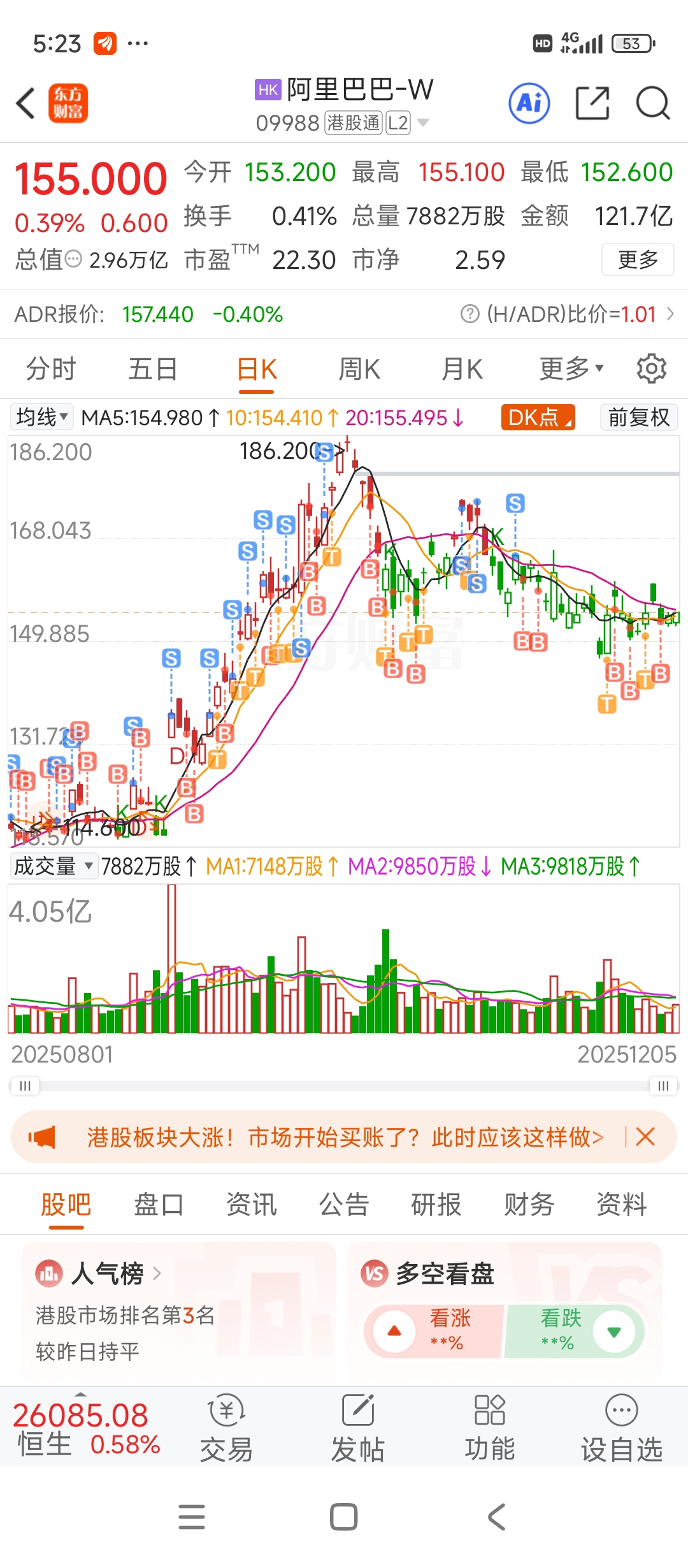Tap the 人气榜 popularity icon

[49, 1274]
